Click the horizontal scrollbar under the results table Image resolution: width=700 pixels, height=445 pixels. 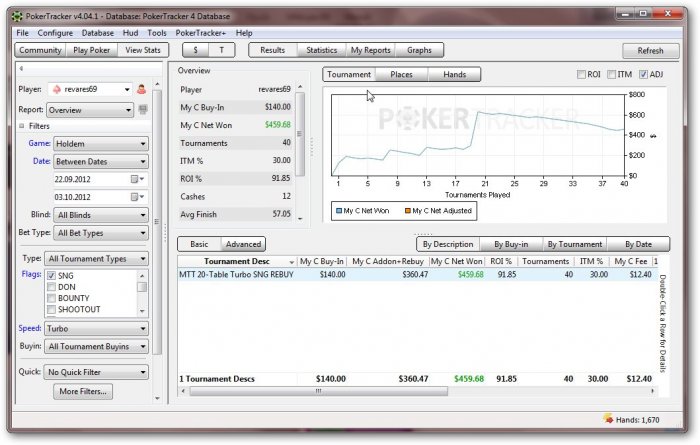[318, 391]
